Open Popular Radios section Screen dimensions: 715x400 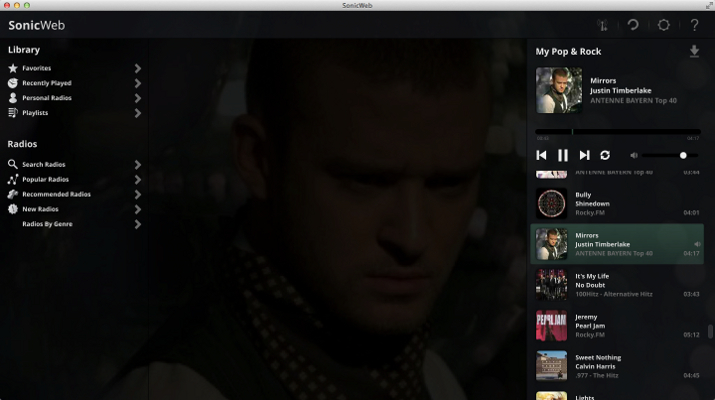pyautogui.click(x=45, y=179)
